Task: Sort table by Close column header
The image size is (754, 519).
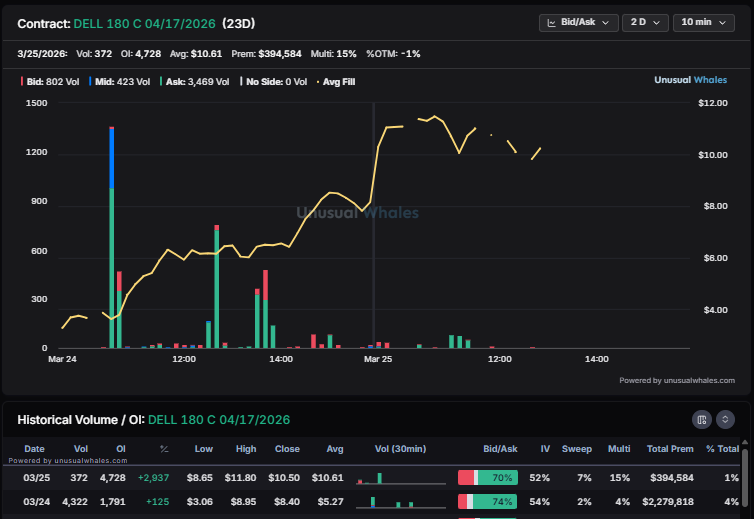Action: click(x=287, y=449)
